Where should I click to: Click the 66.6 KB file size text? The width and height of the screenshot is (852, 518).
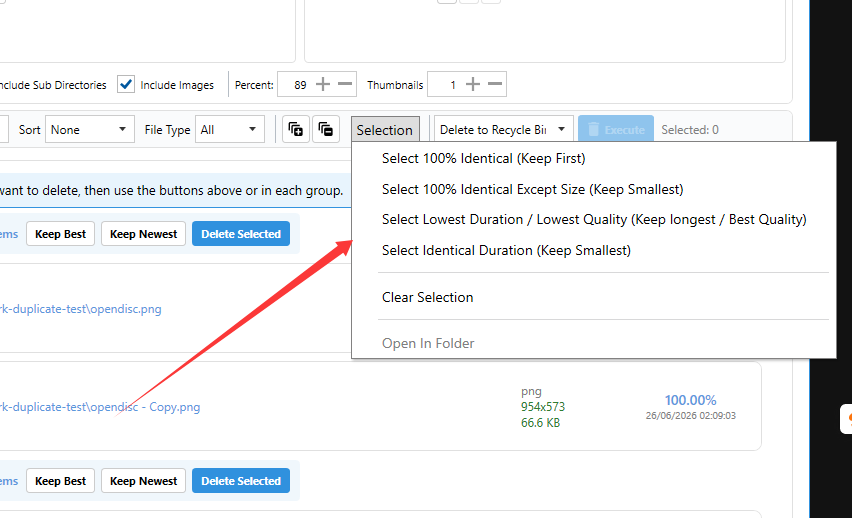540,423
